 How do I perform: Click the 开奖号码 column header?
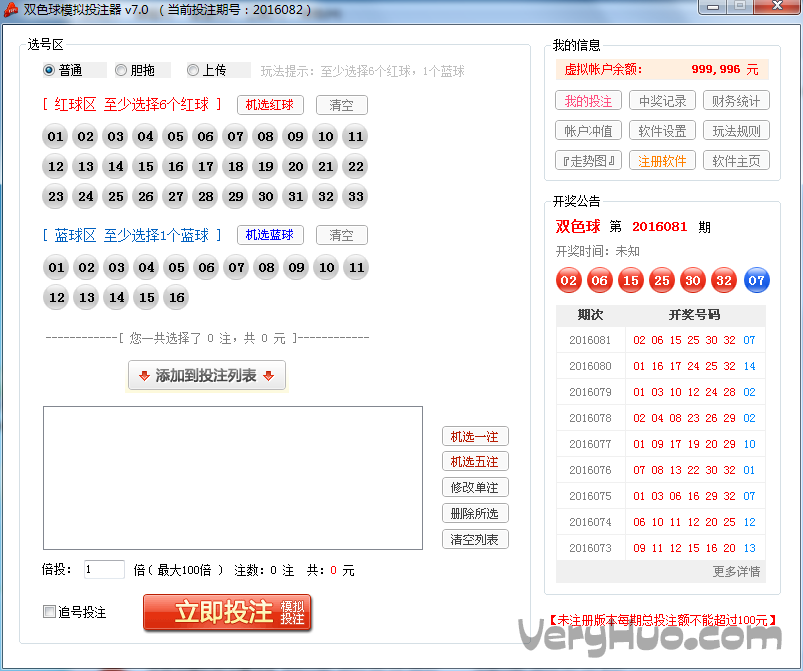point(695,315)
